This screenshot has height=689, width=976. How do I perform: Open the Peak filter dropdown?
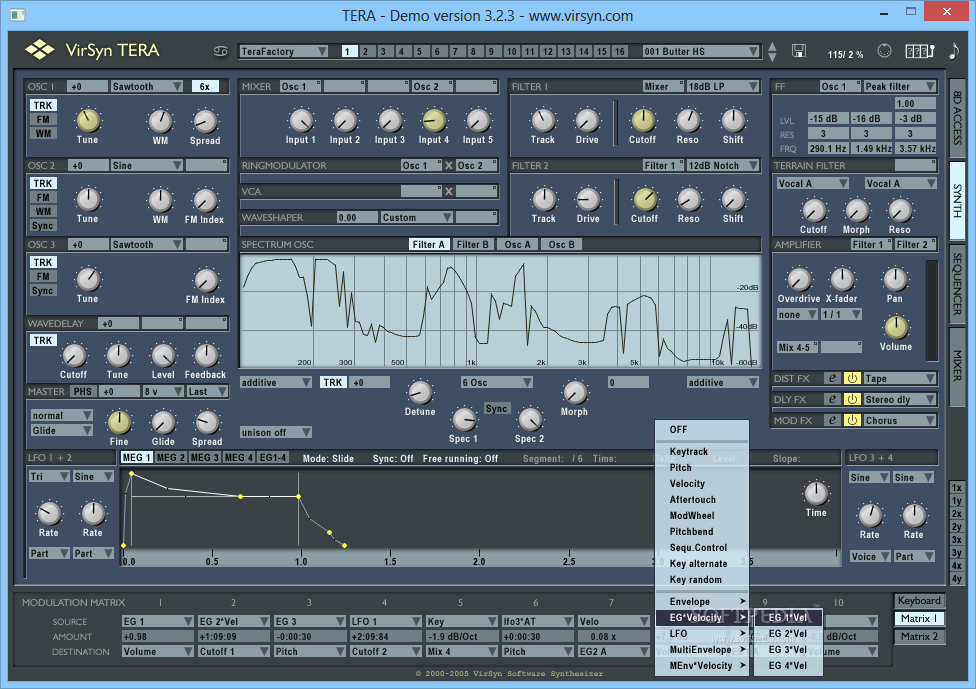(900, 87)
